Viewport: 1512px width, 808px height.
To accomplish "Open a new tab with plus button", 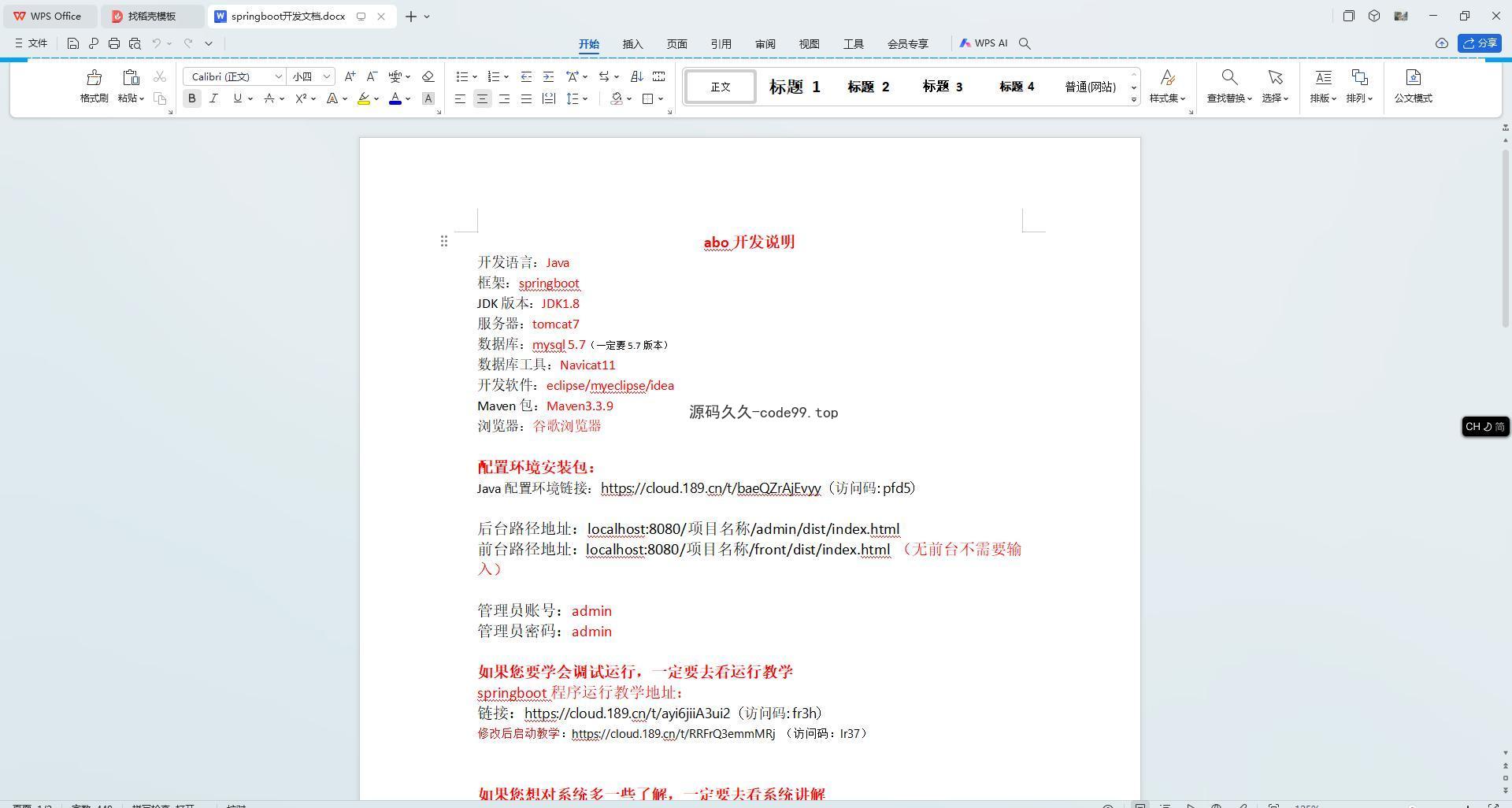I will 411,16.
